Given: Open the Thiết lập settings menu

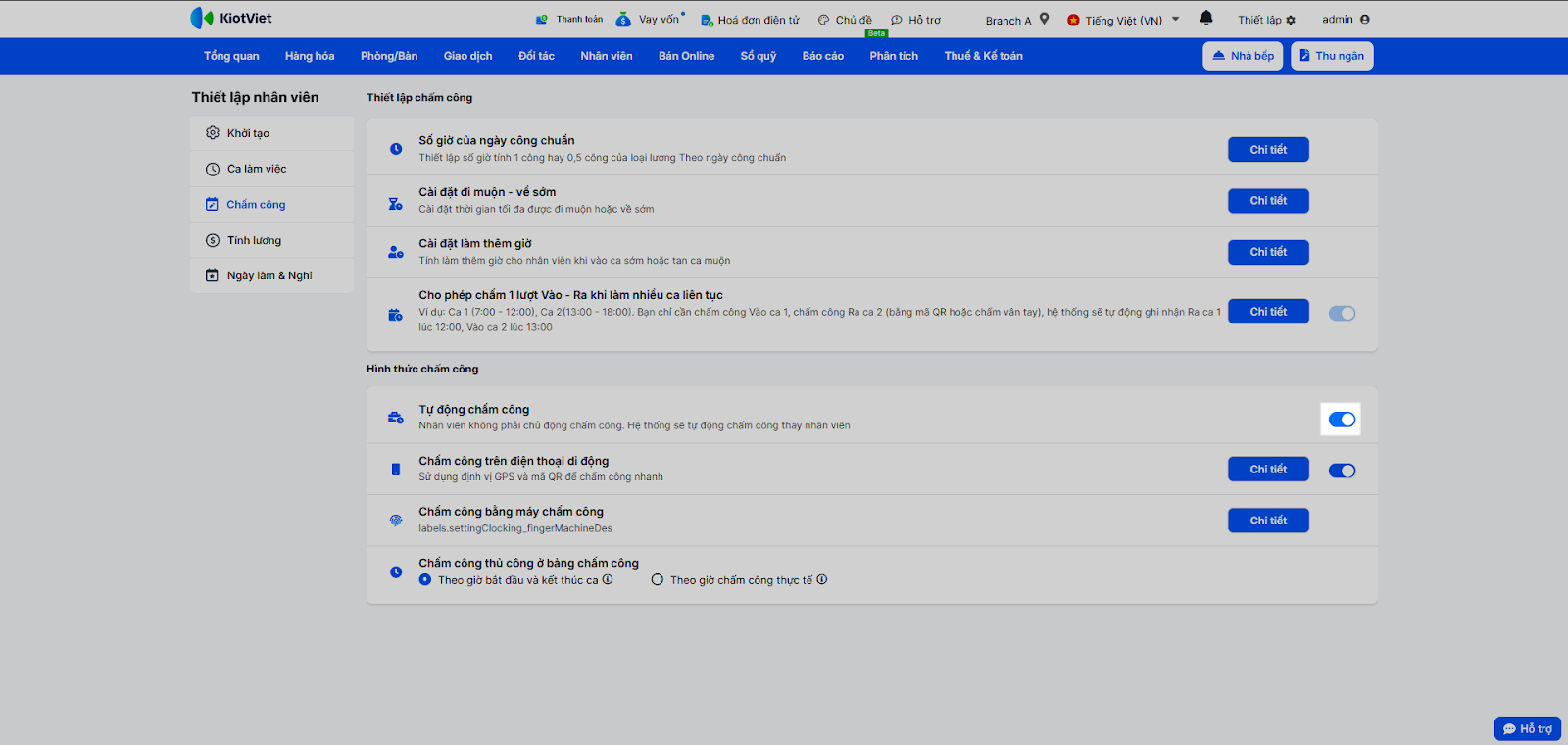Looking at the screenshot, I should pos(1266,20).
